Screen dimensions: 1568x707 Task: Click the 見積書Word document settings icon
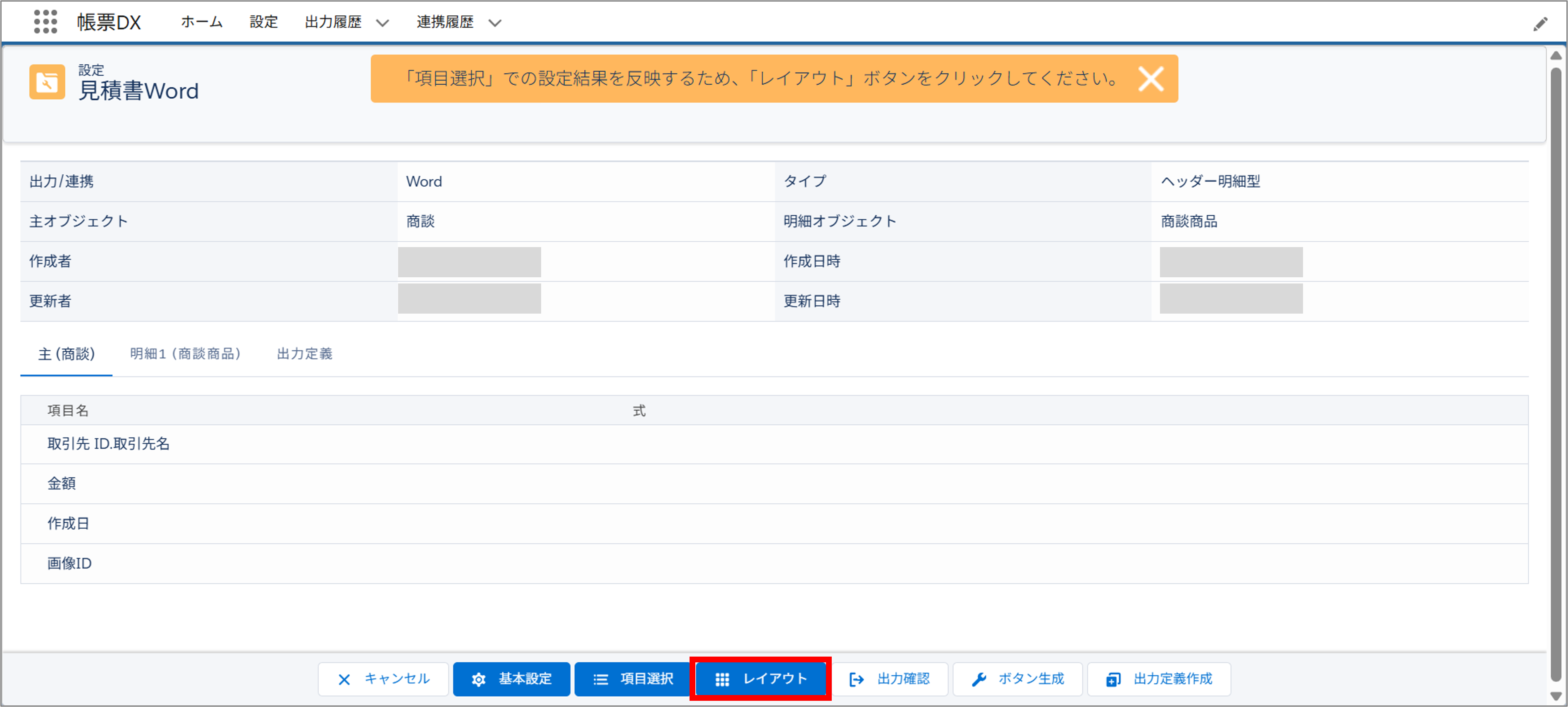[x=47, y=81]
